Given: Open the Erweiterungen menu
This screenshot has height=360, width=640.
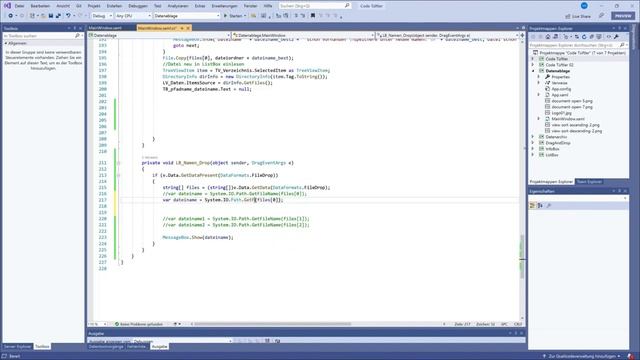Looking at the screenshot, I should pyautogui.click(x=224, y=6).
